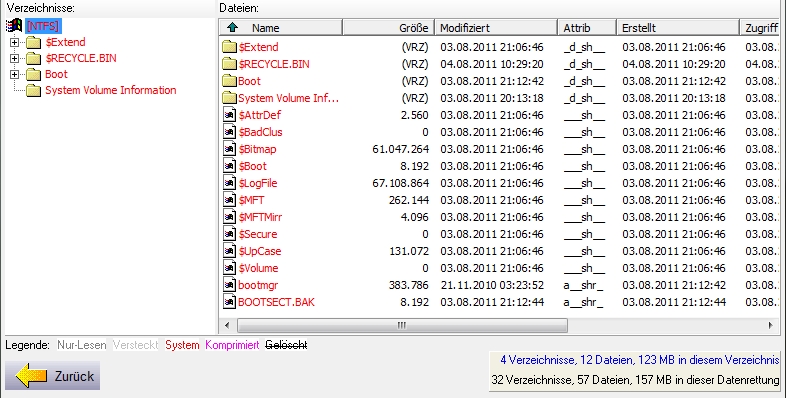The height and width of the screenshot is (398, 786).
Task: Click the $Boot file icon
Action: pyautogui.click(x=229, y=166)
